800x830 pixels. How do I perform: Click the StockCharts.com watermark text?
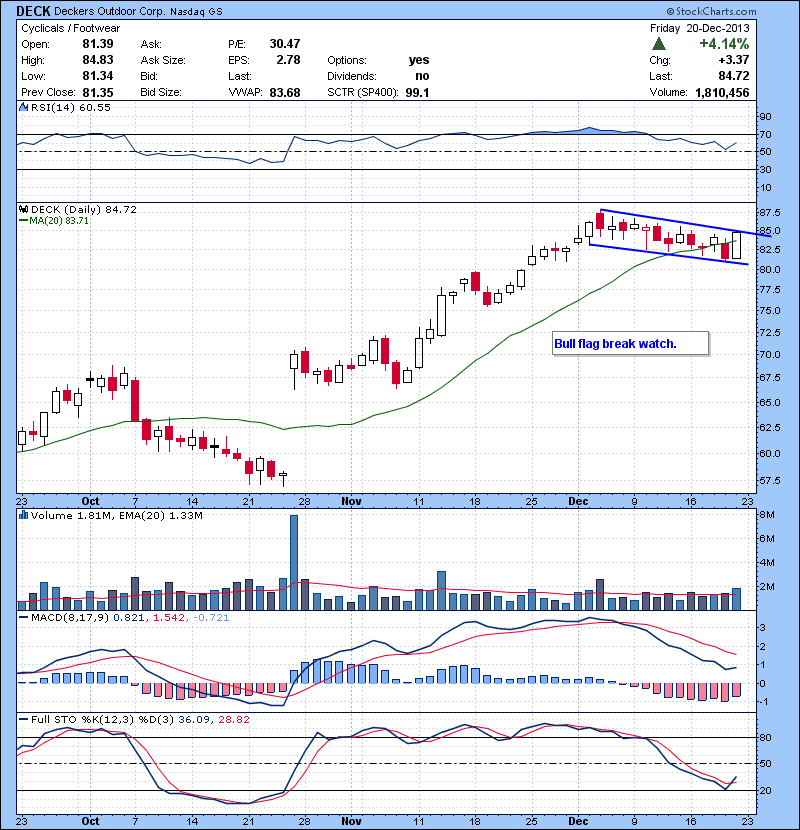[711, 11]
